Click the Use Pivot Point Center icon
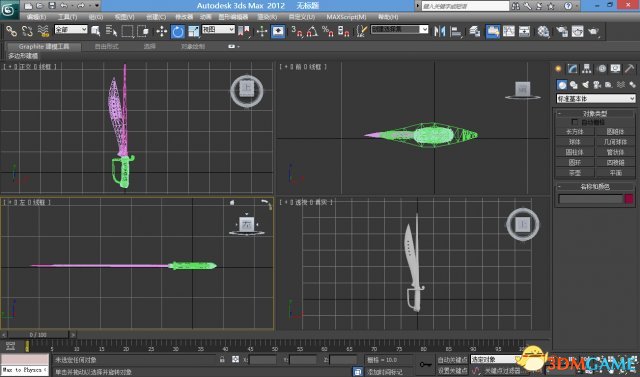The image size is (640, 377). pos(244,31)
